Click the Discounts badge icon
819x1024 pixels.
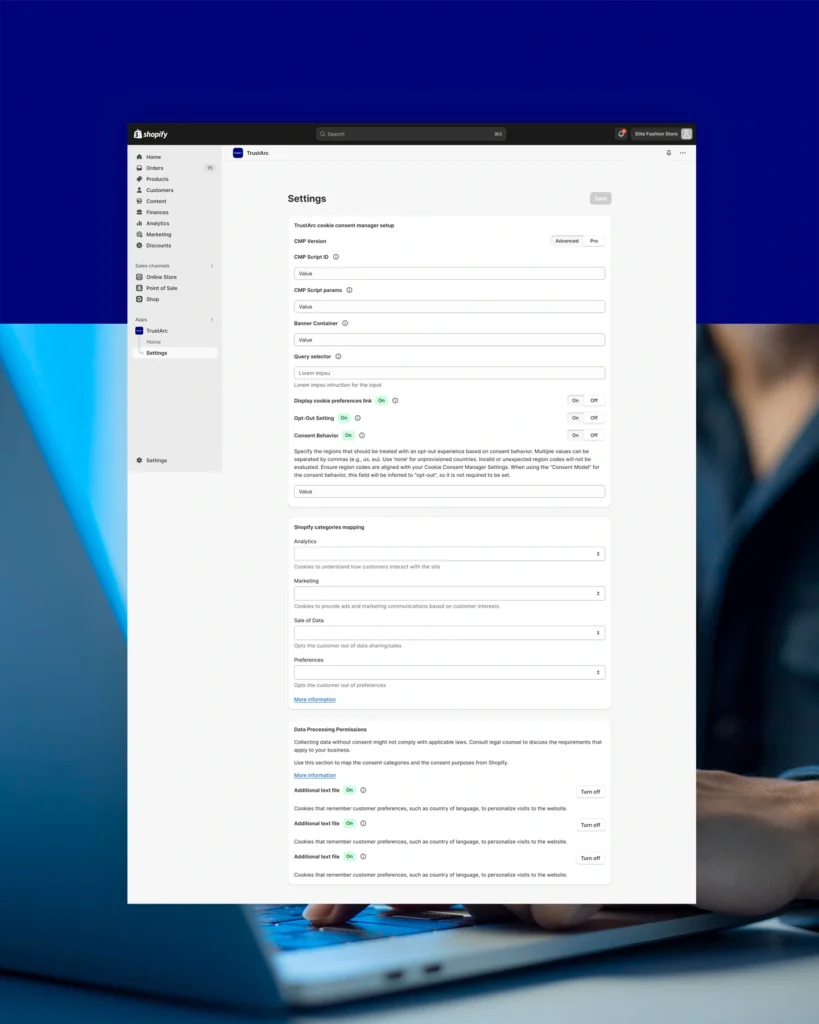coord(139,246)
